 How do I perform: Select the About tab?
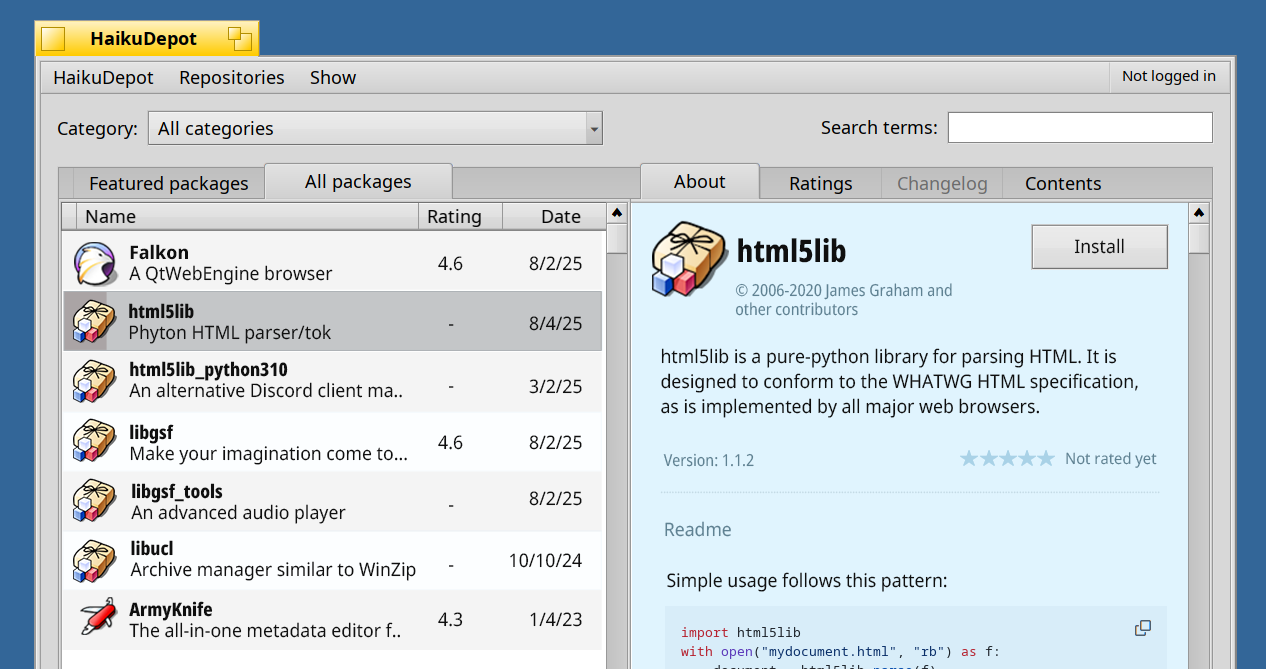pyautogui.click(x=700, y=182)
